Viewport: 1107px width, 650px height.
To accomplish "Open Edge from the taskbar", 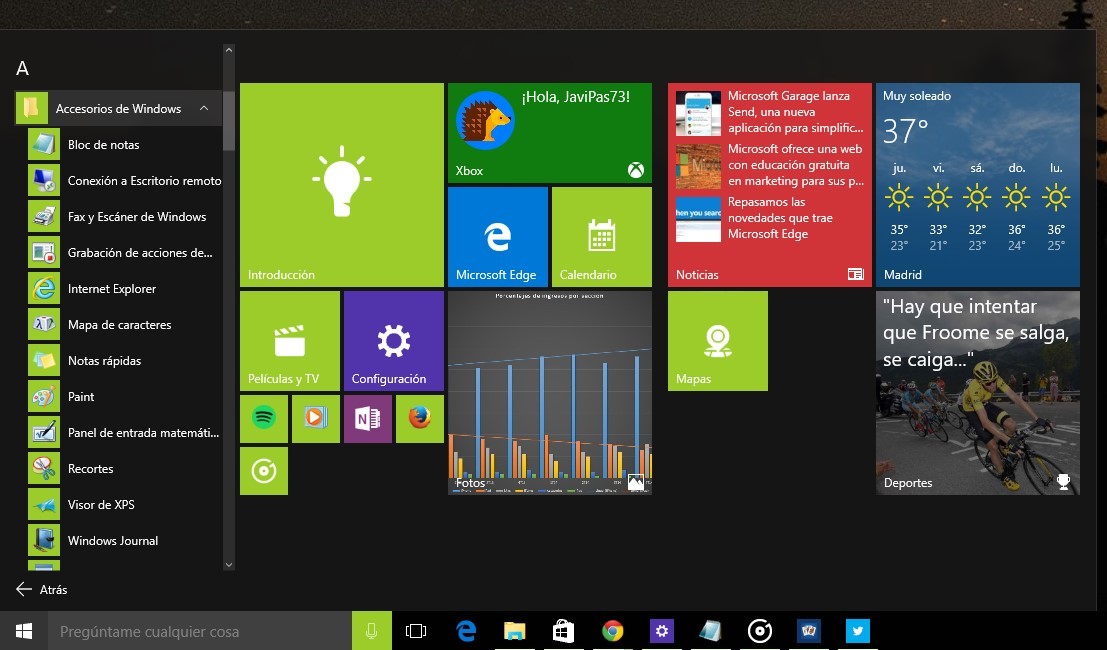I will [x=466, y=631].
